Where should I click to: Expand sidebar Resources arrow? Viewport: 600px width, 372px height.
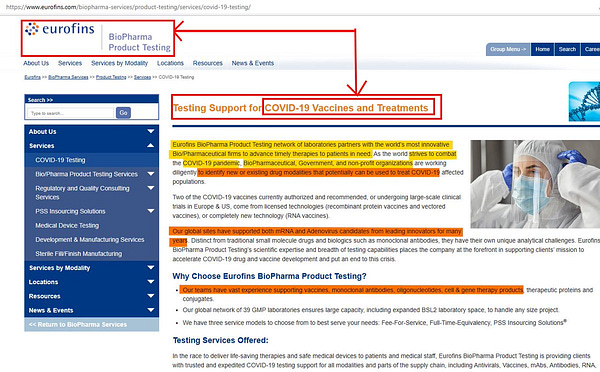(151, 296)
